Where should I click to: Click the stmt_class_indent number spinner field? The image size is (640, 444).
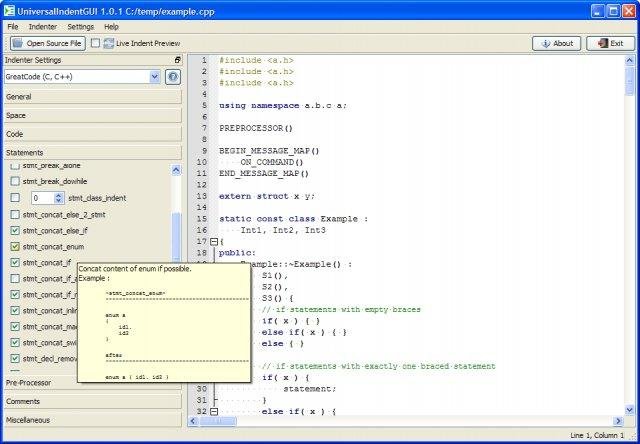[41, 198]
